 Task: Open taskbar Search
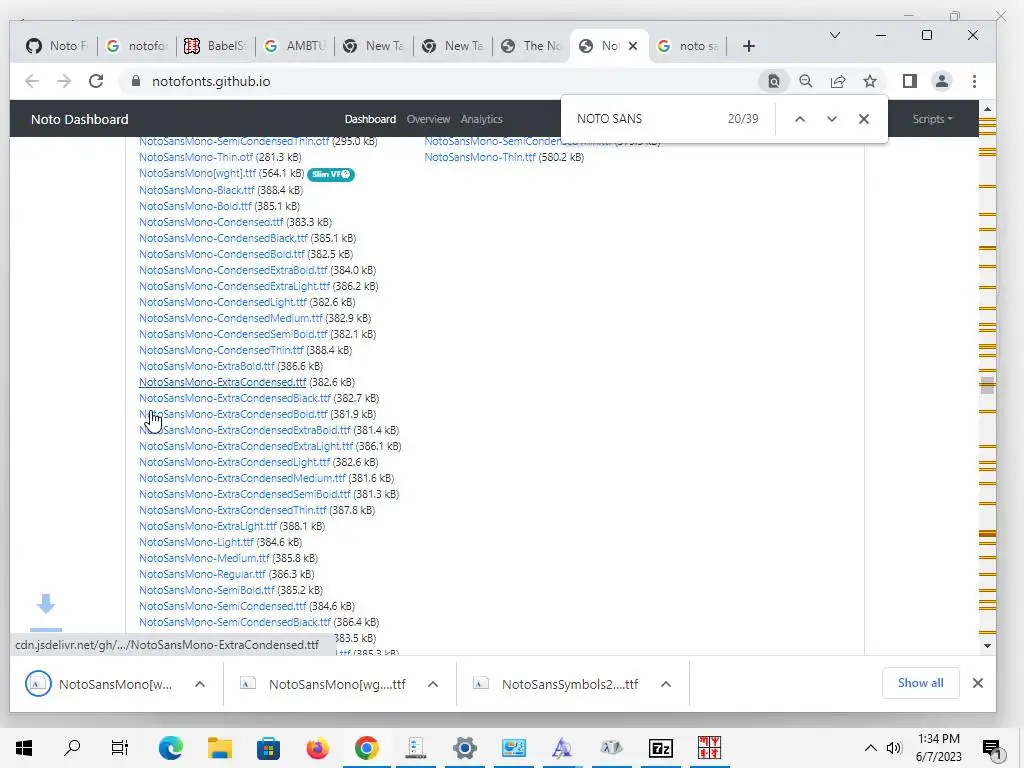(72, 748)
